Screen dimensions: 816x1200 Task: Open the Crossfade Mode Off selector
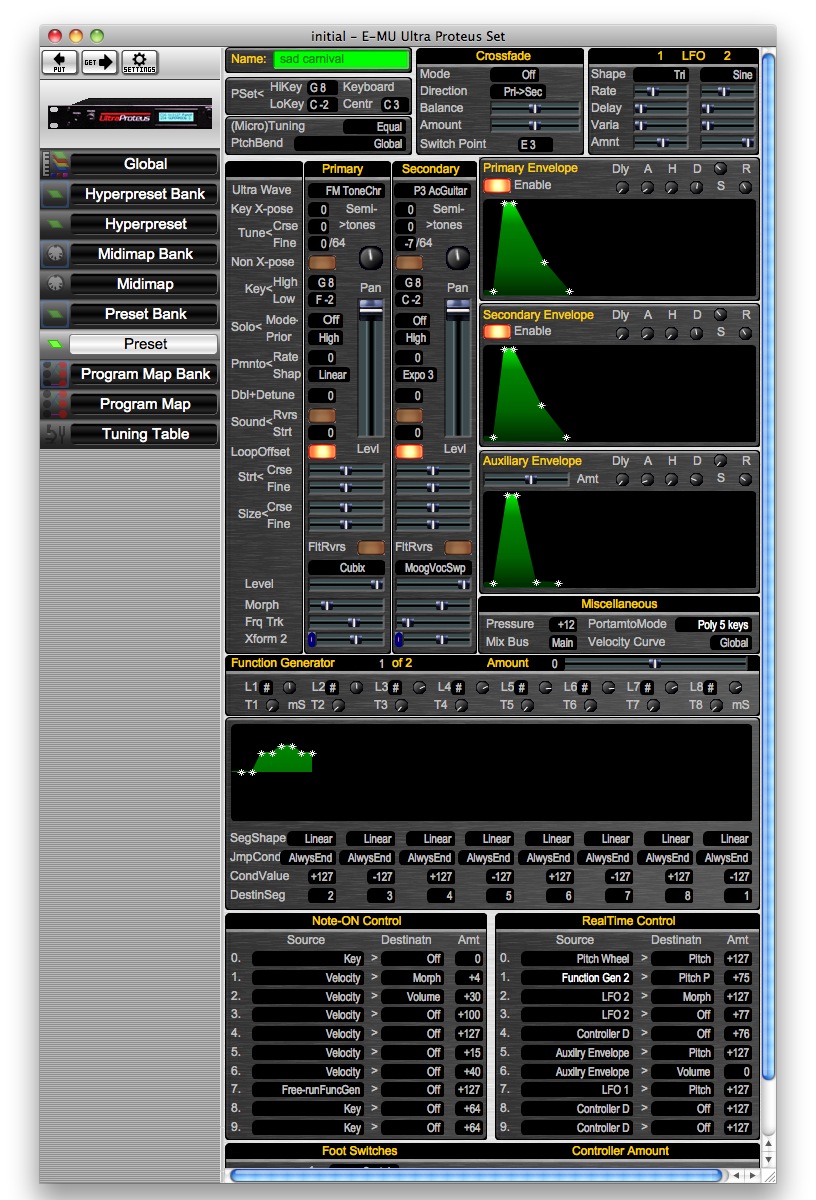coord(517,74)
